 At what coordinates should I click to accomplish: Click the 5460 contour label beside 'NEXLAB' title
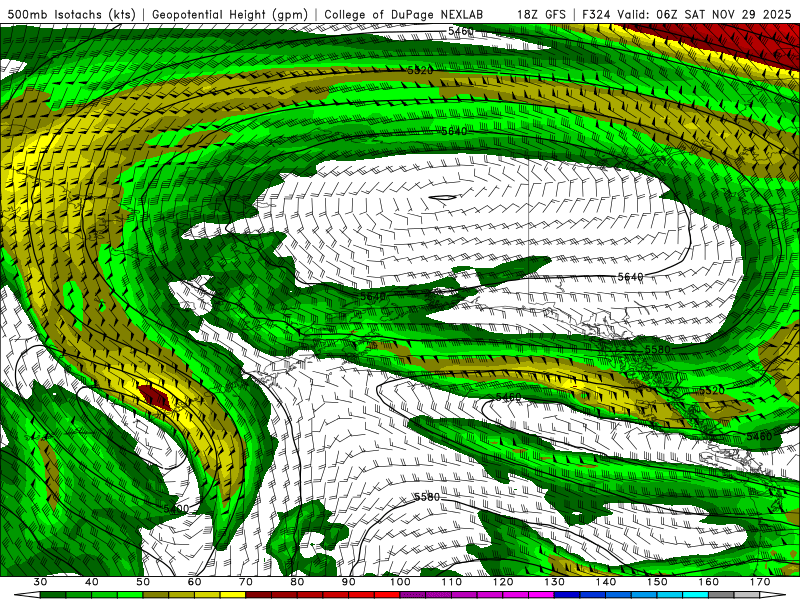click(461, 32)
